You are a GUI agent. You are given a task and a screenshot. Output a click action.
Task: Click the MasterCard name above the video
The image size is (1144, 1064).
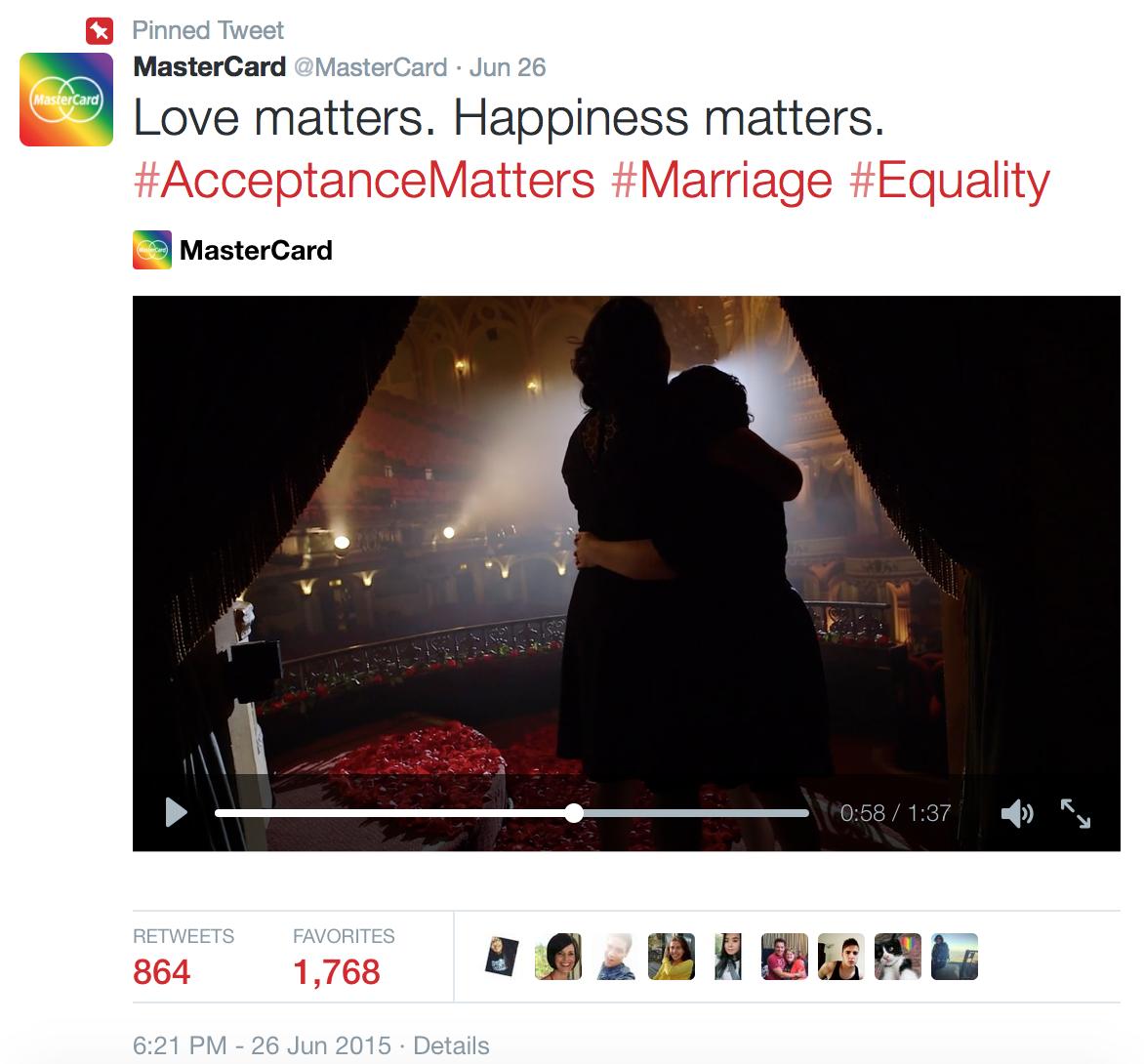[x=256, y=250]
